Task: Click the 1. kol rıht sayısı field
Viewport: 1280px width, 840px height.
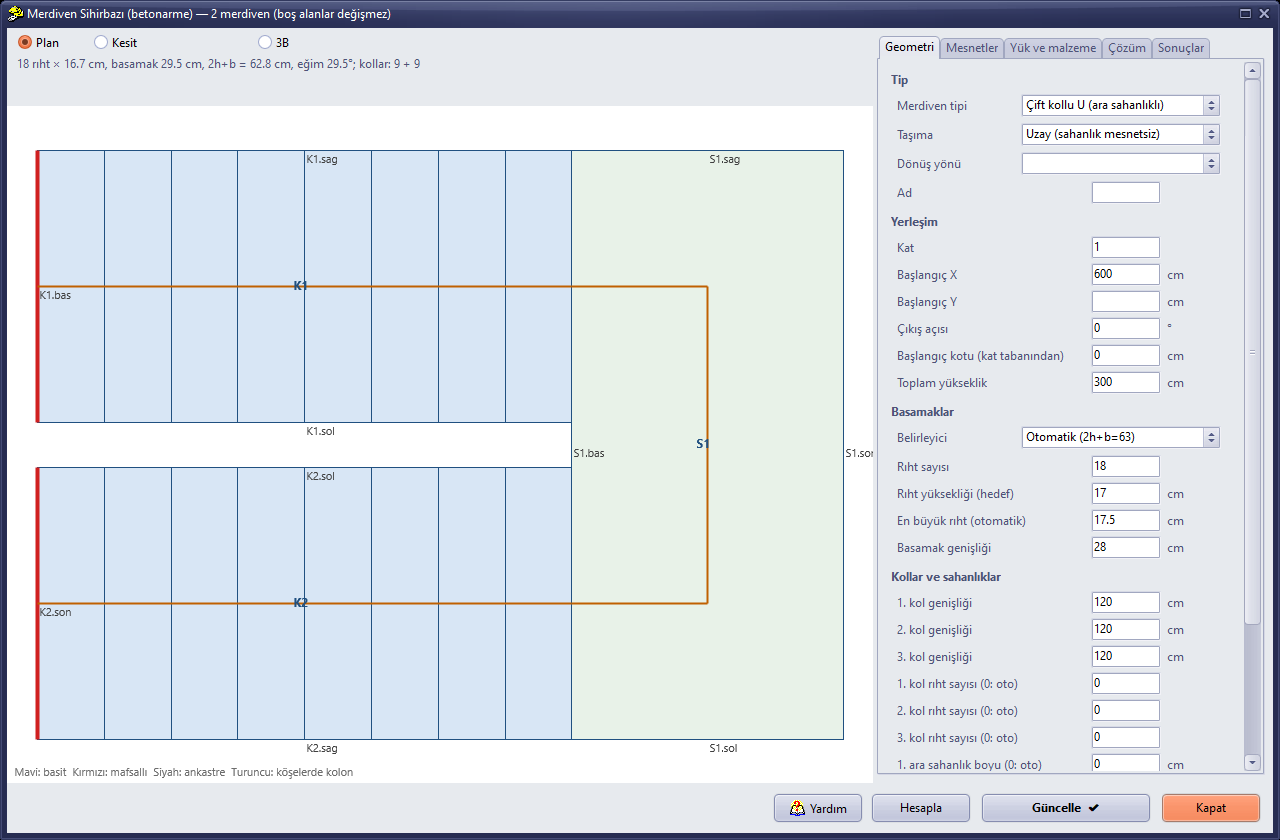Action: point(1126,683)
